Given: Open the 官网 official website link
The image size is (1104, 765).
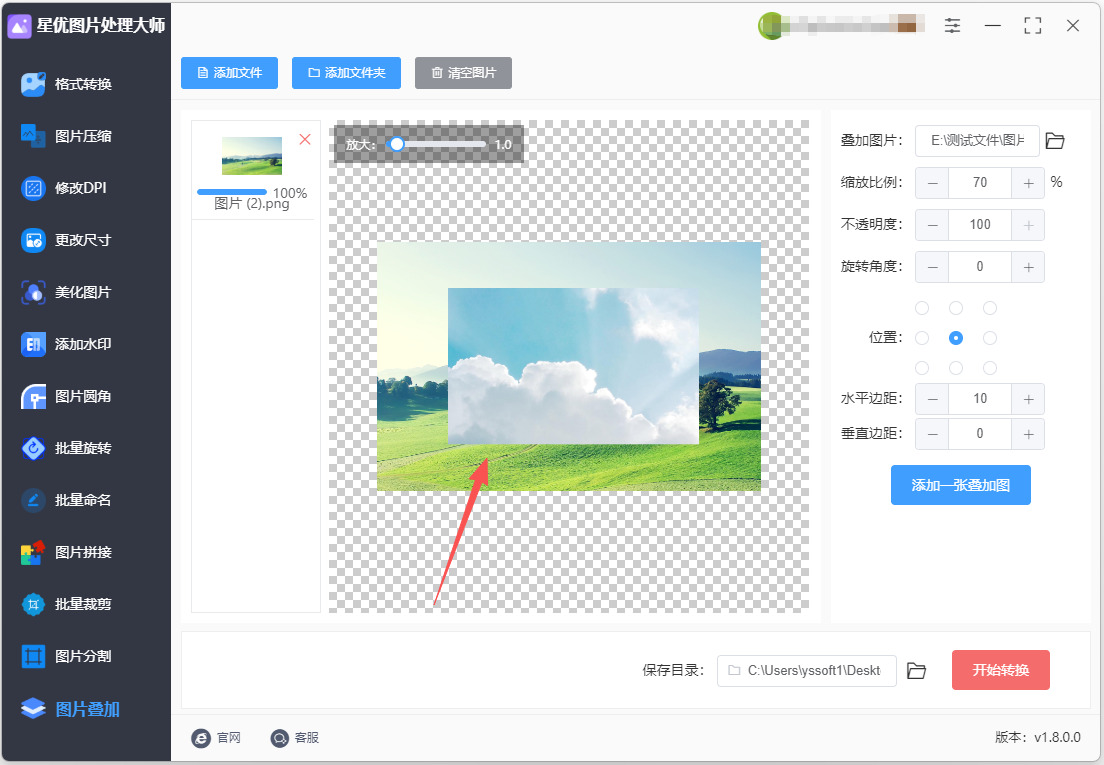Looking at the screenshot, I should coord(216,738).
